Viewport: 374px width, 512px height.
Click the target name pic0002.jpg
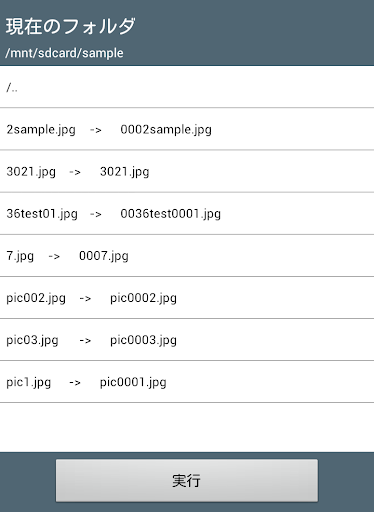click(x=143, y=298)
